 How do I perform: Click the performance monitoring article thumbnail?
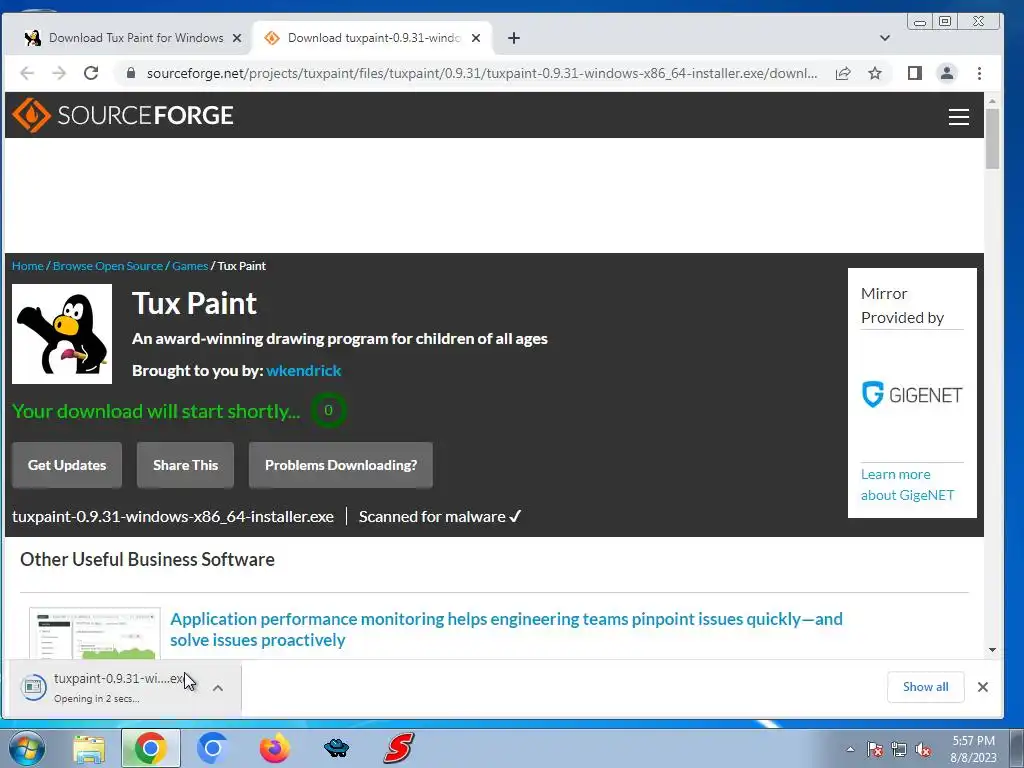tap(95, 633)
